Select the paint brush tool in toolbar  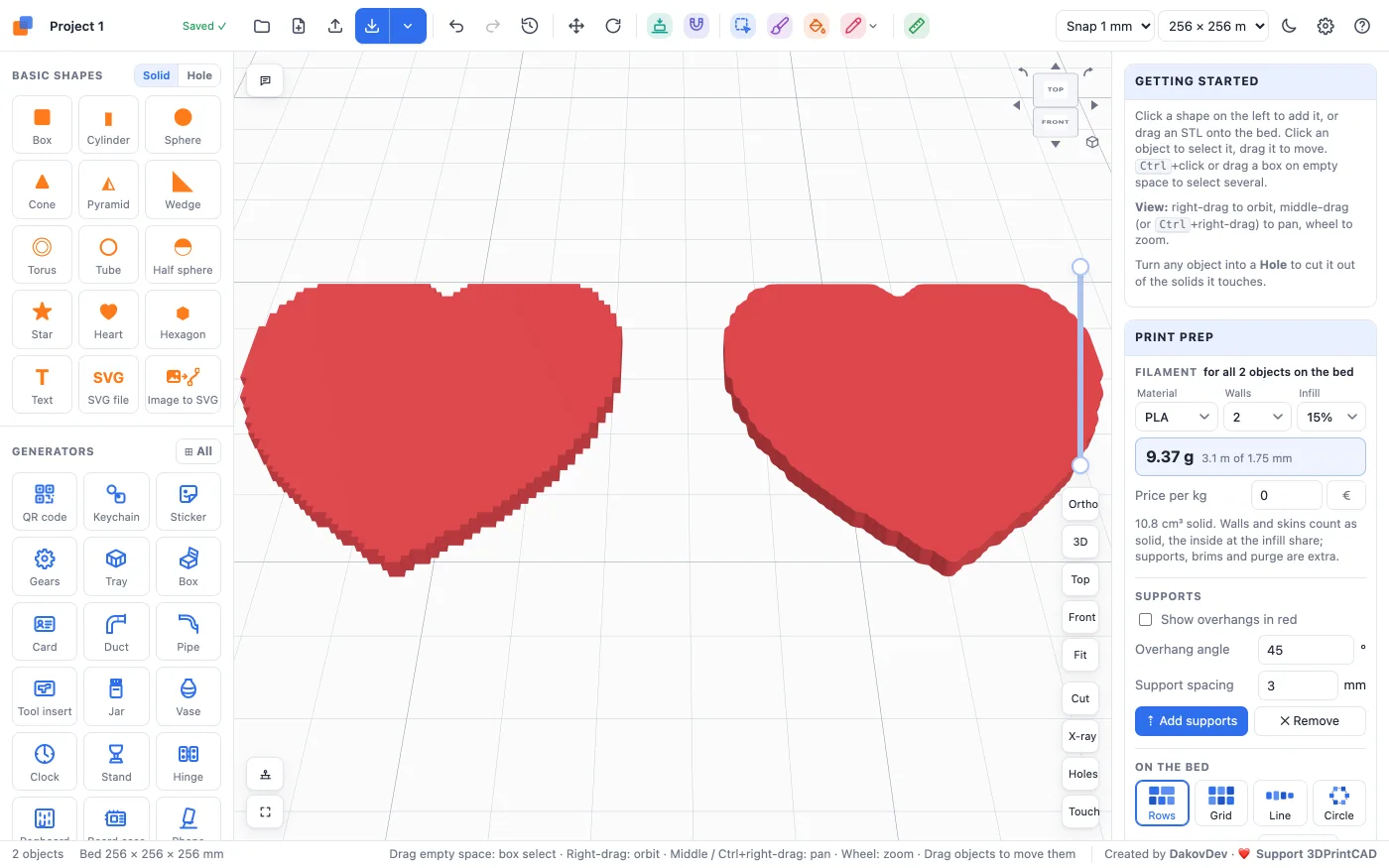[x=780, y=26]
